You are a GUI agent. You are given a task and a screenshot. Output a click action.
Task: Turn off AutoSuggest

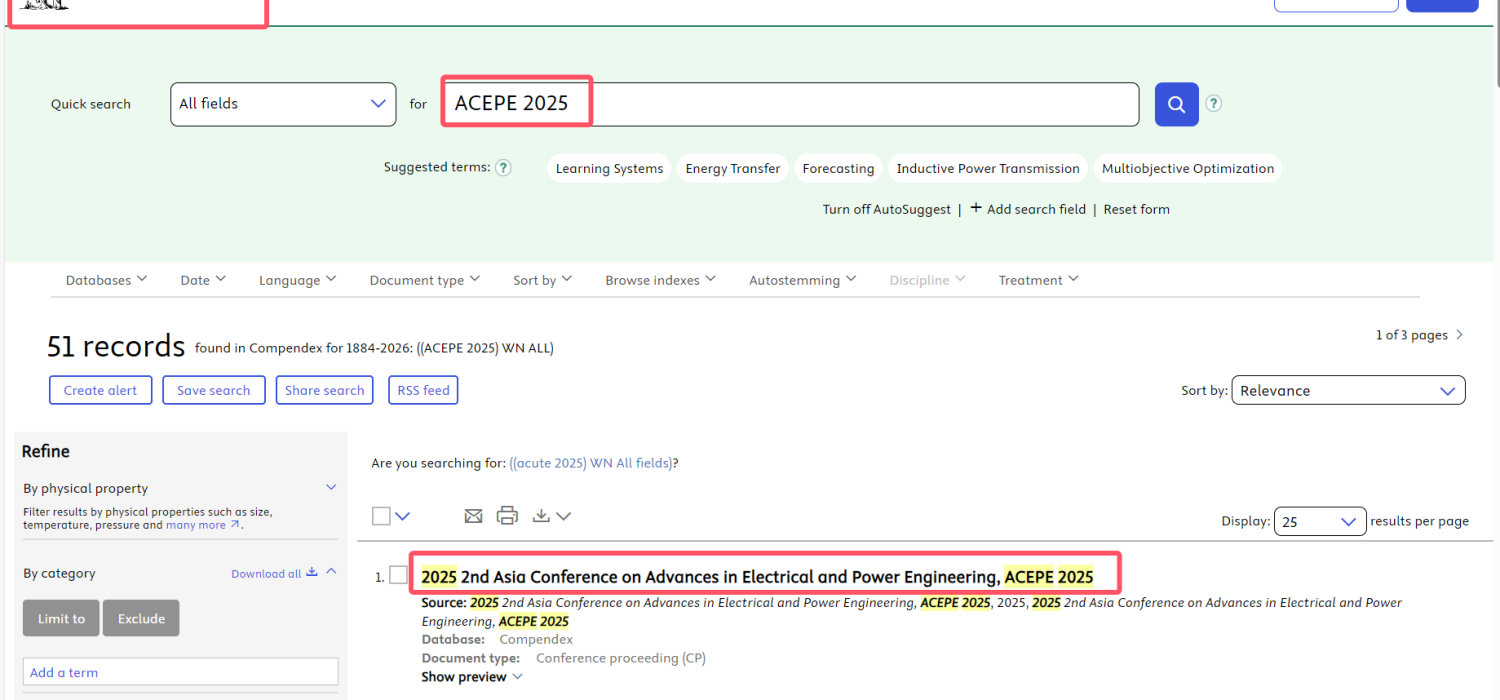click(x=887, y=209)
